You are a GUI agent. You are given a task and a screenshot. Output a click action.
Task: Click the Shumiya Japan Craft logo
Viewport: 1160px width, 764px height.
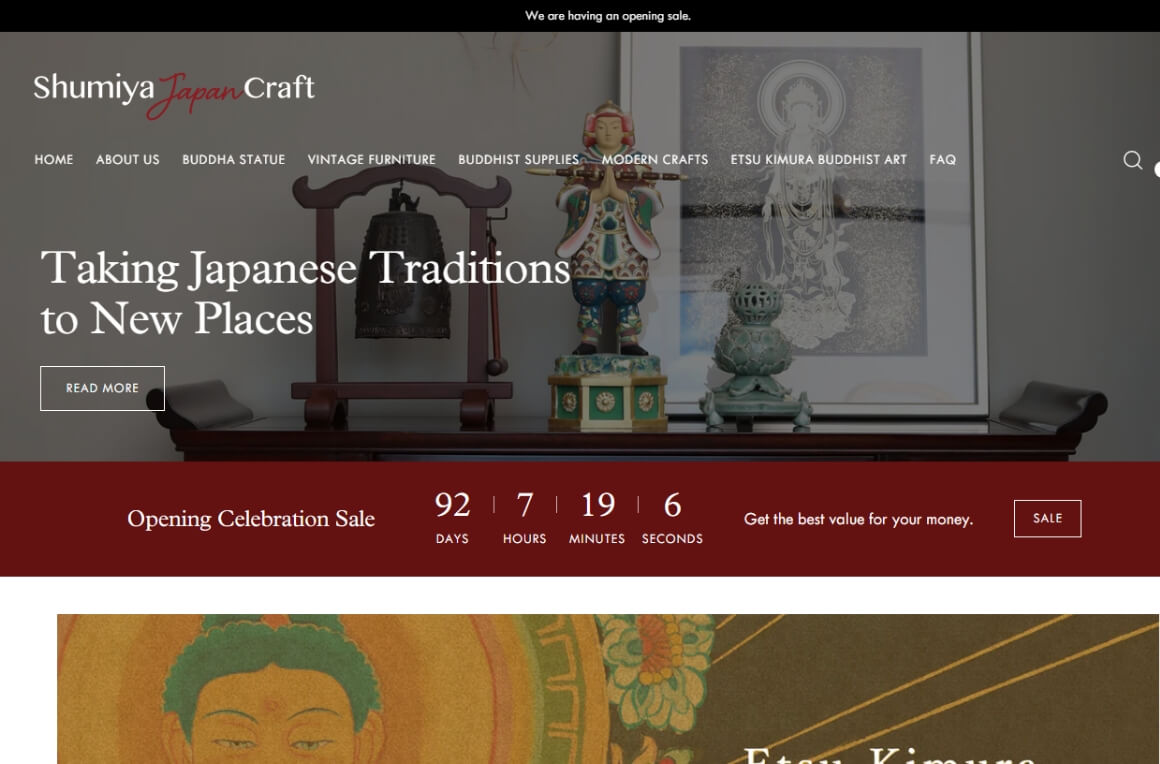coord(174,94)
